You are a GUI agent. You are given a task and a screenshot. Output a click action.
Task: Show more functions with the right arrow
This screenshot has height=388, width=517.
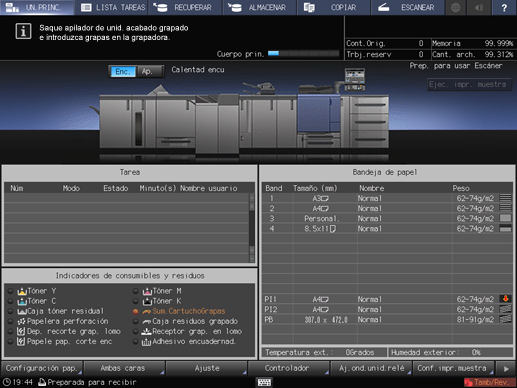point(506,369)
